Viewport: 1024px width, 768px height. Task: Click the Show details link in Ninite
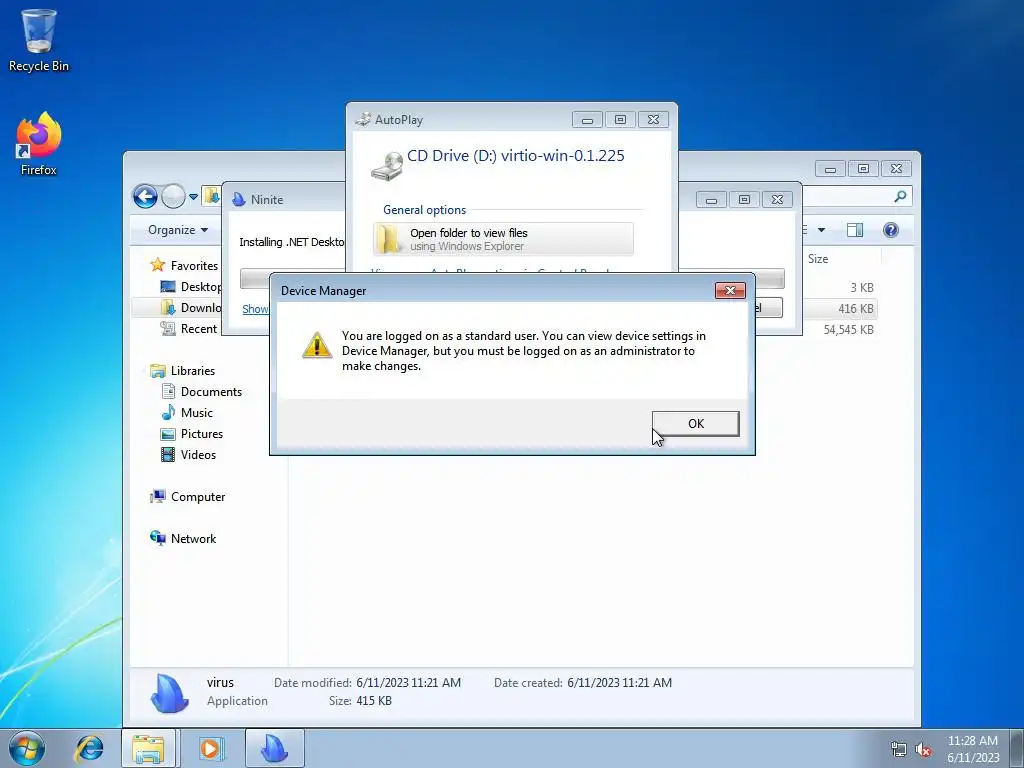coord(255,309)
